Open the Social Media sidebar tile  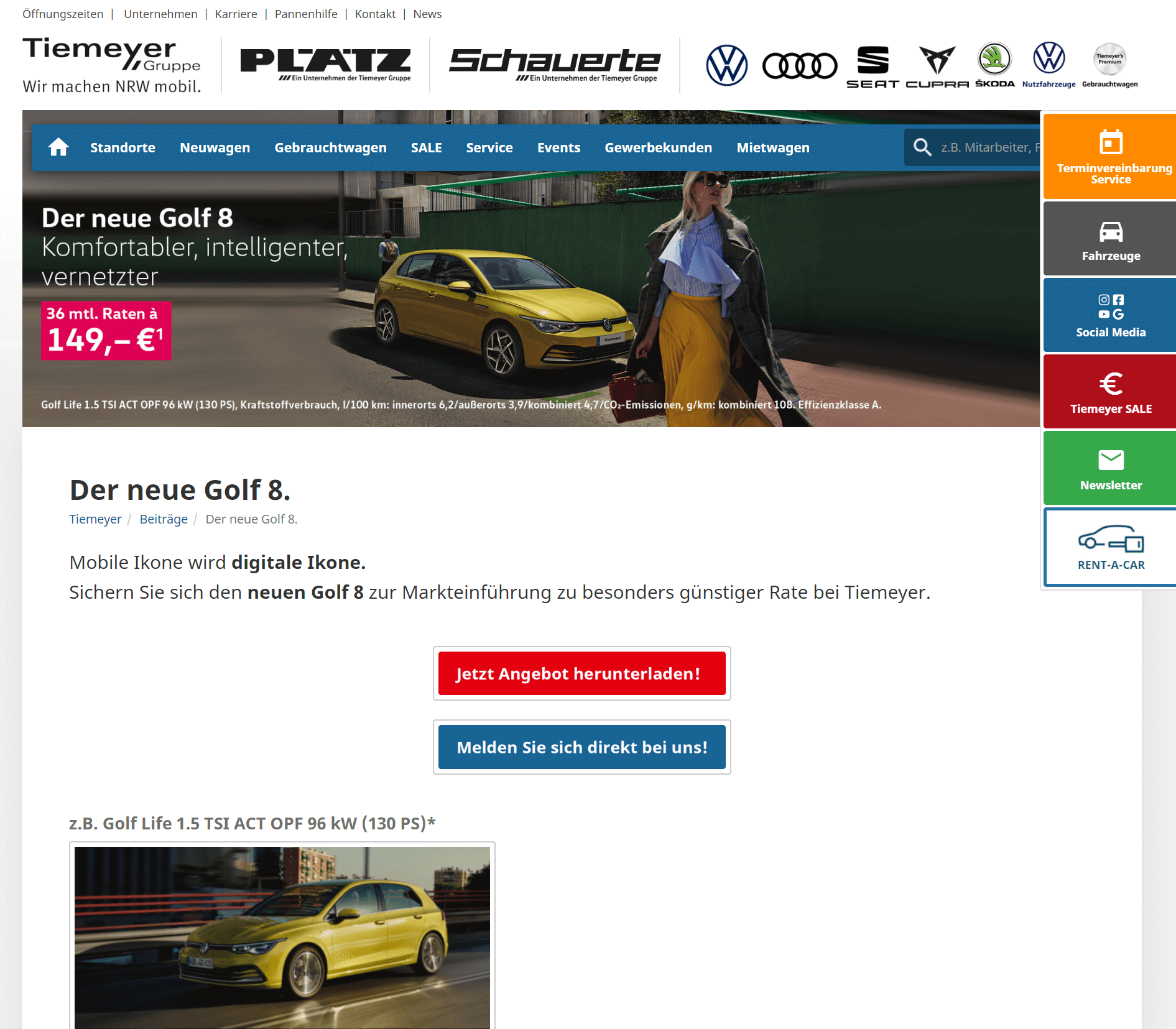pos(1109,315)
